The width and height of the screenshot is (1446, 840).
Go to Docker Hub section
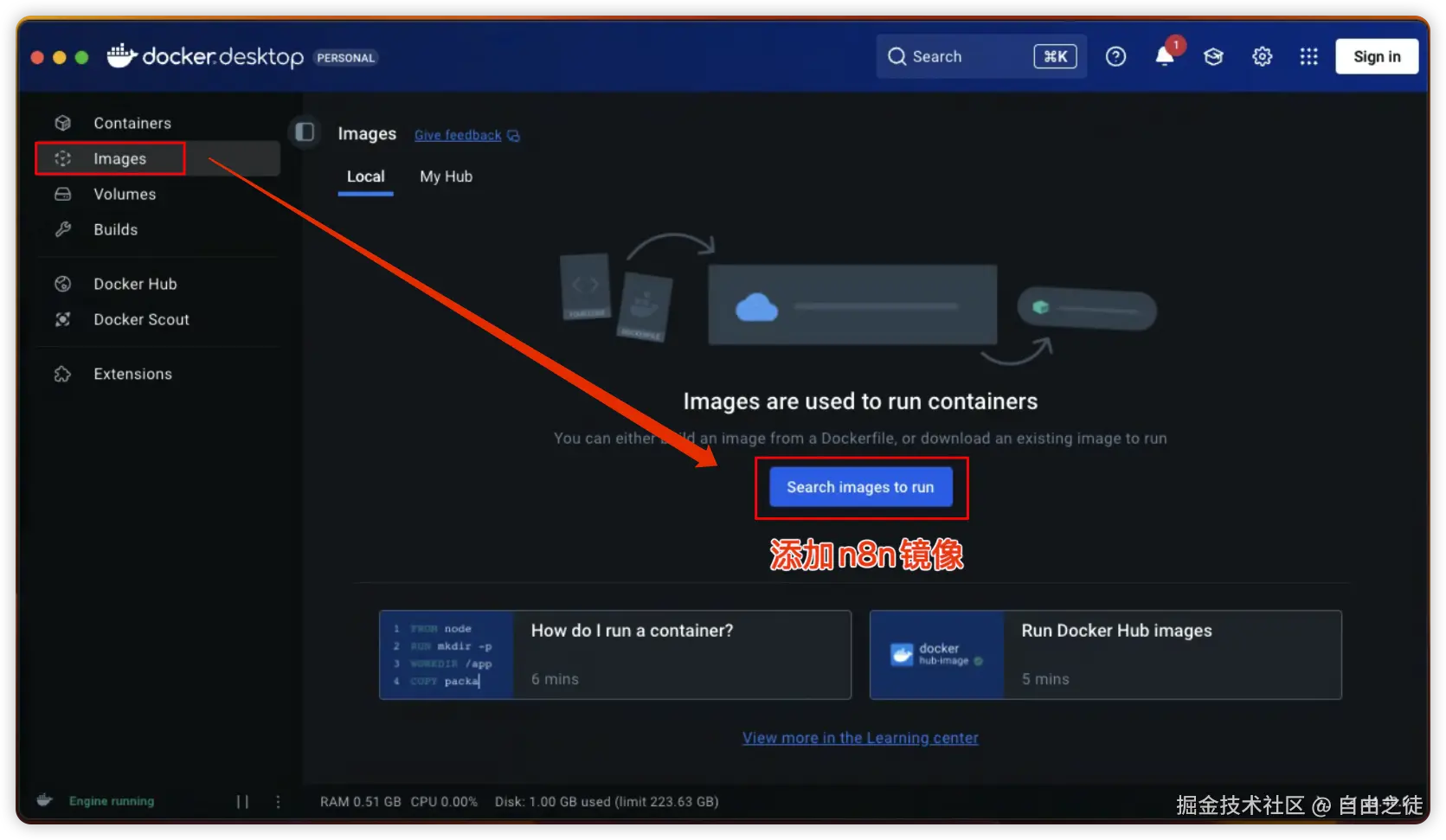point(135,284)
